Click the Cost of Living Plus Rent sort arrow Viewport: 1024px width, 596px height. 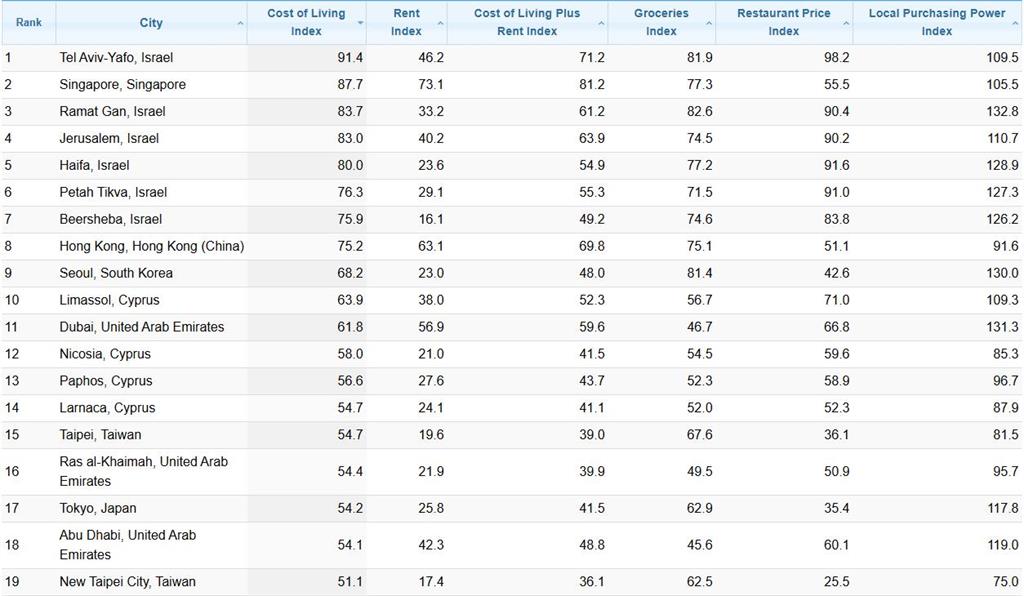coord(600,23)
